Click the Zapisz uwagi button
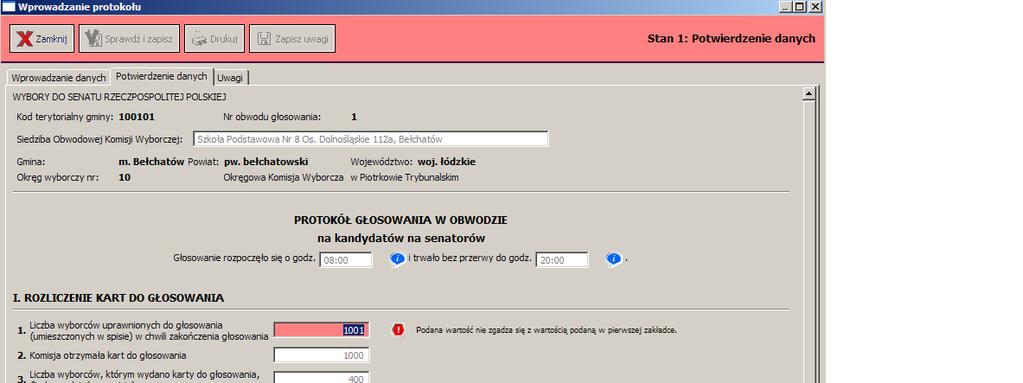This screenshot has width=1023, height=383. [x=292, y=38]
